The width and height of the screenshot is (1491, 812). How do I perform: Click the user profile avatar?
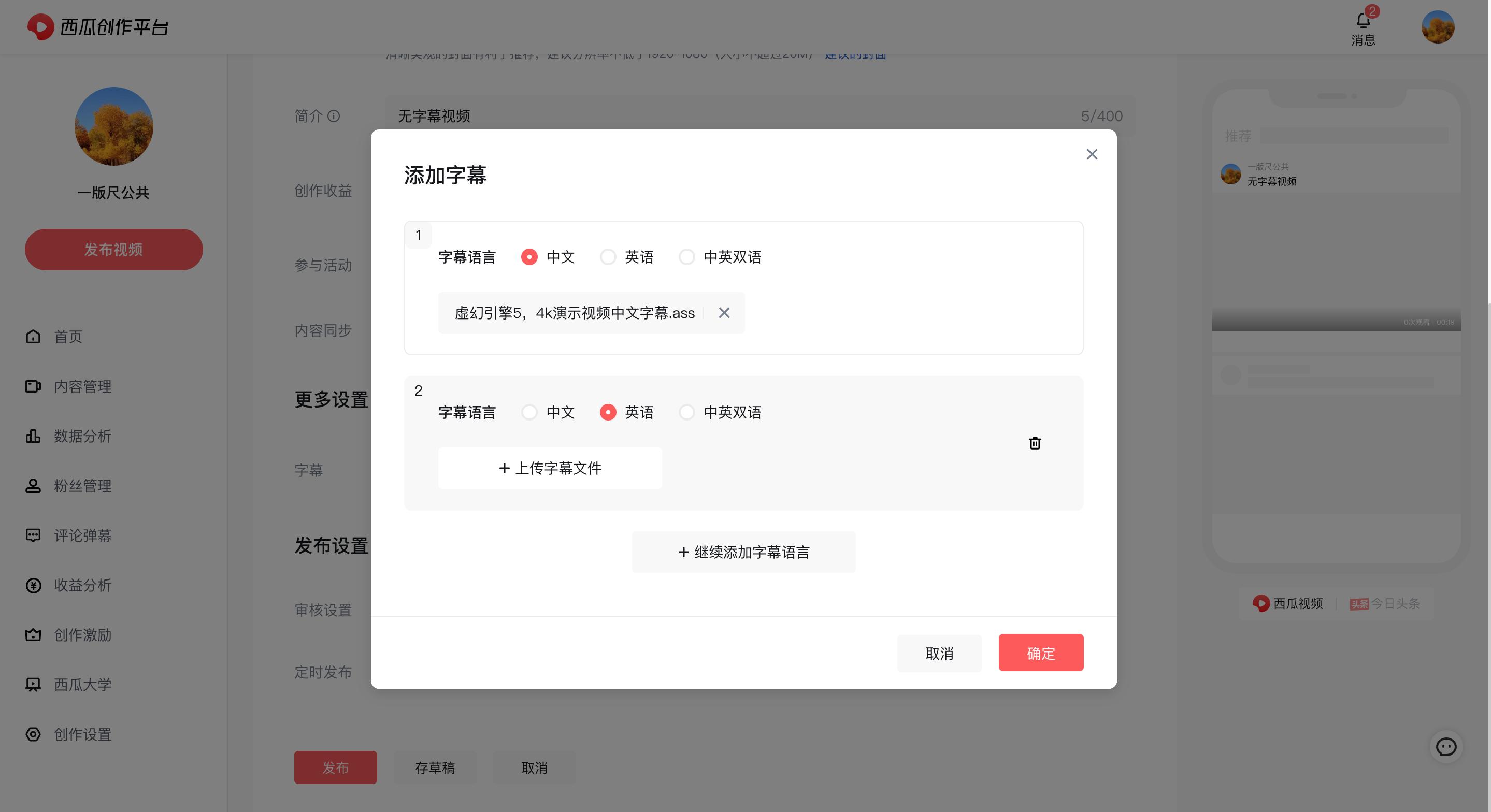(1438, 26)
